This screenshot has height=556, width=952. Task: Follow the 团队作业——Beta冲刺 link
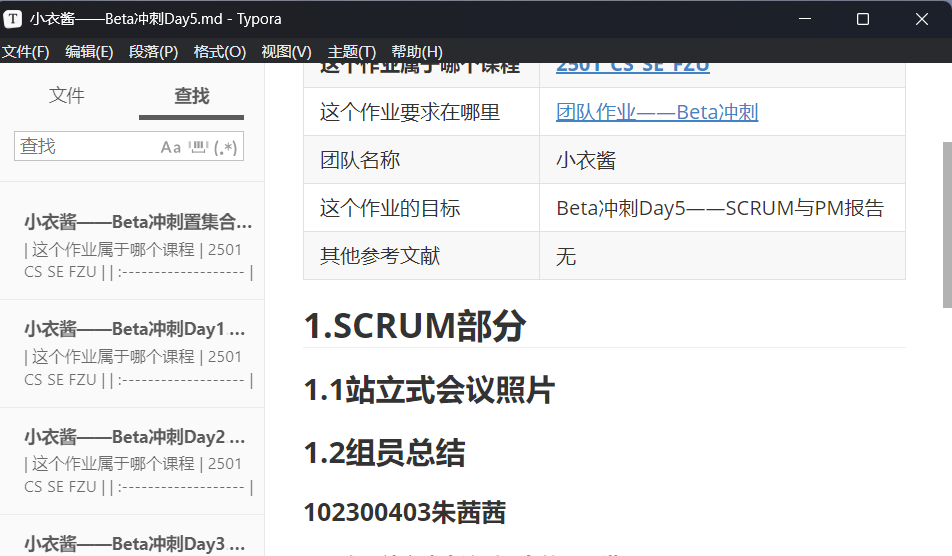pyautogui.click(x=657, y=112)
